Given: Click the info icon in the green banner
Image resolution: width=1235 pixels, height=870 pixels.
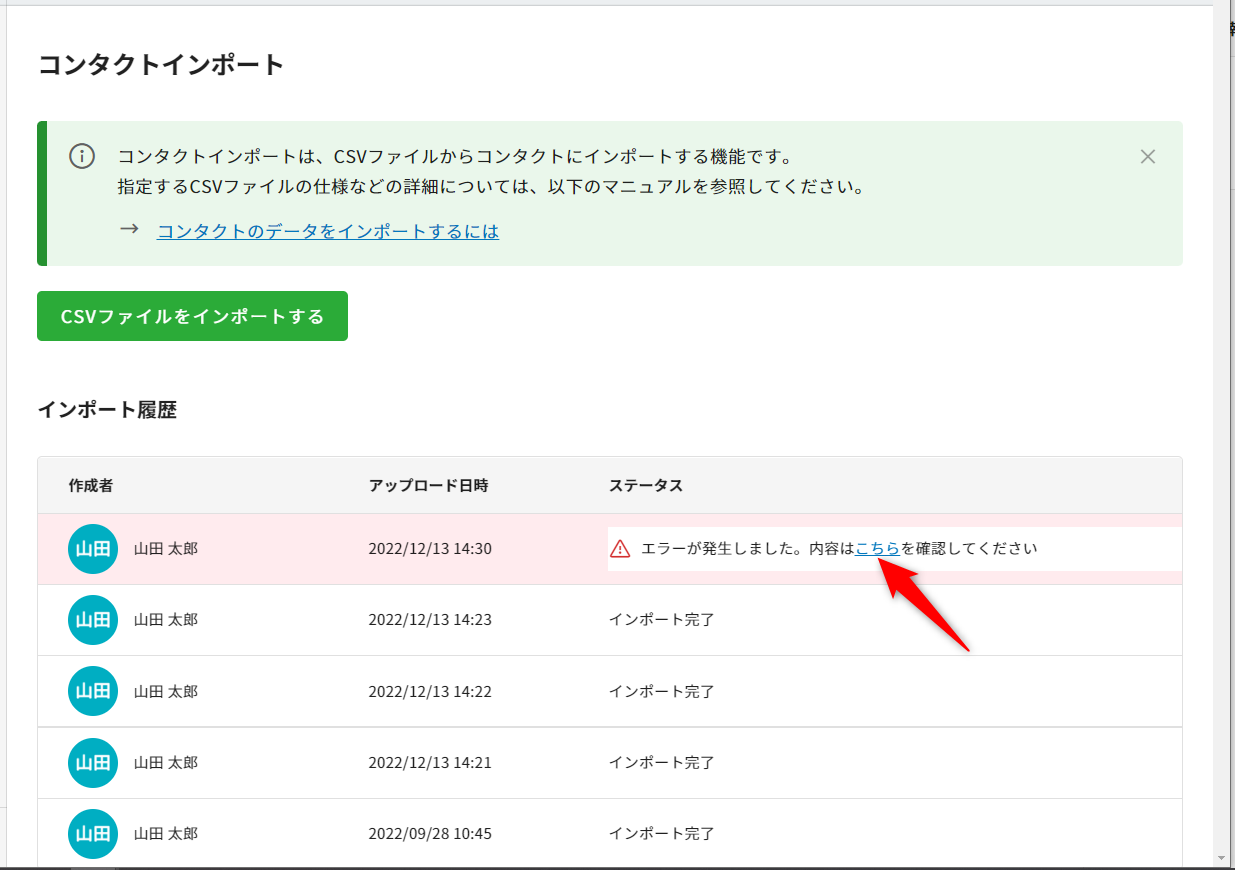Looking at the screenshot, I should [x=82, y=156].
